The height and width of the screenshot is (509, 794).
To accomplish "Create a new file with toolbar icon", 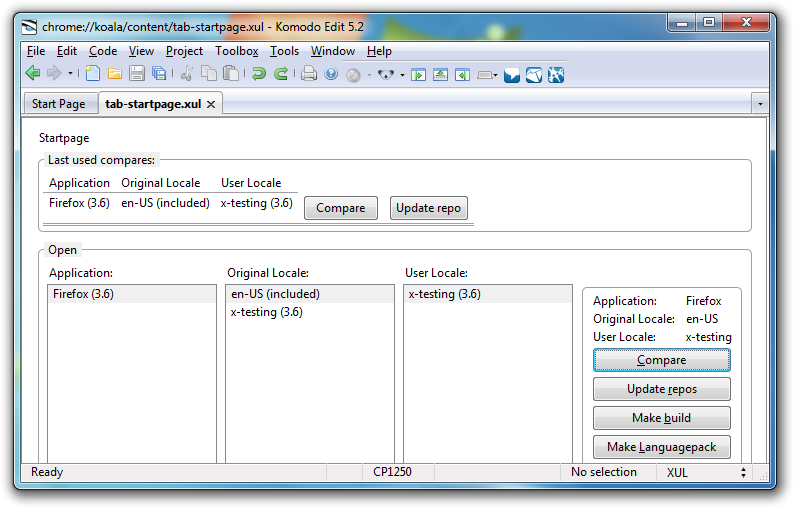I will (x=93, y=73).
